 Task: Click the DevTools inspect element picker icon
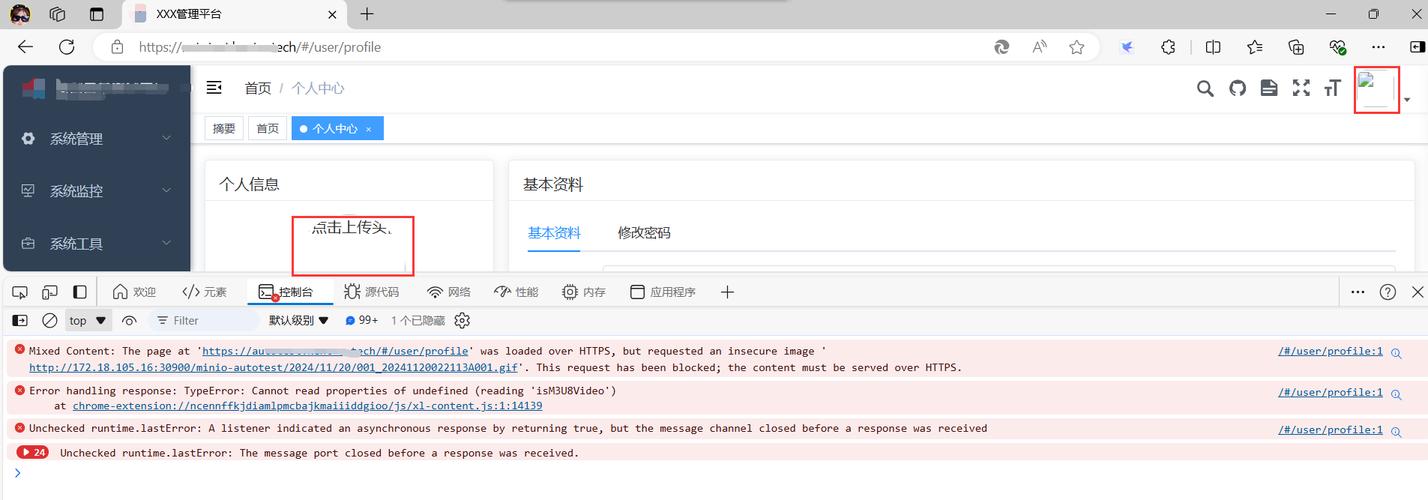(19, 292)
